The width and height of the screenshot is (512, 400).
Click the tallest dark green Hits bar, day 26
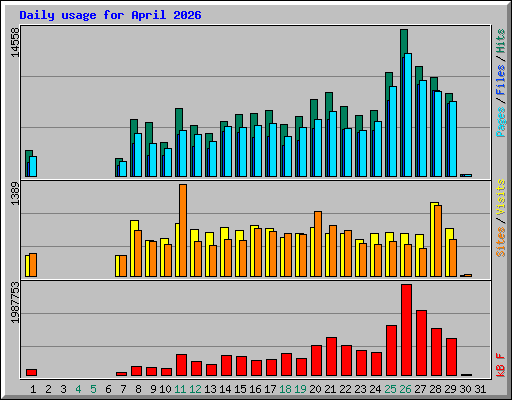point(404,42)
